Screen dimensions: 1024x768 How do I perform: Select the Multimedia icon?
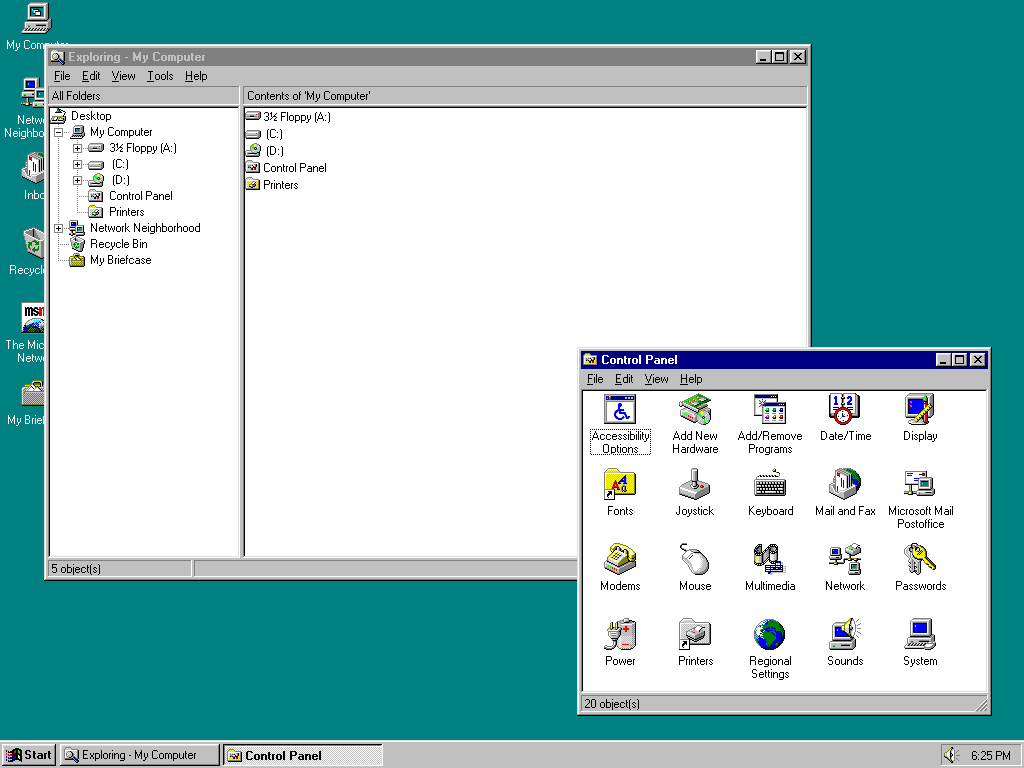[769, 560]
